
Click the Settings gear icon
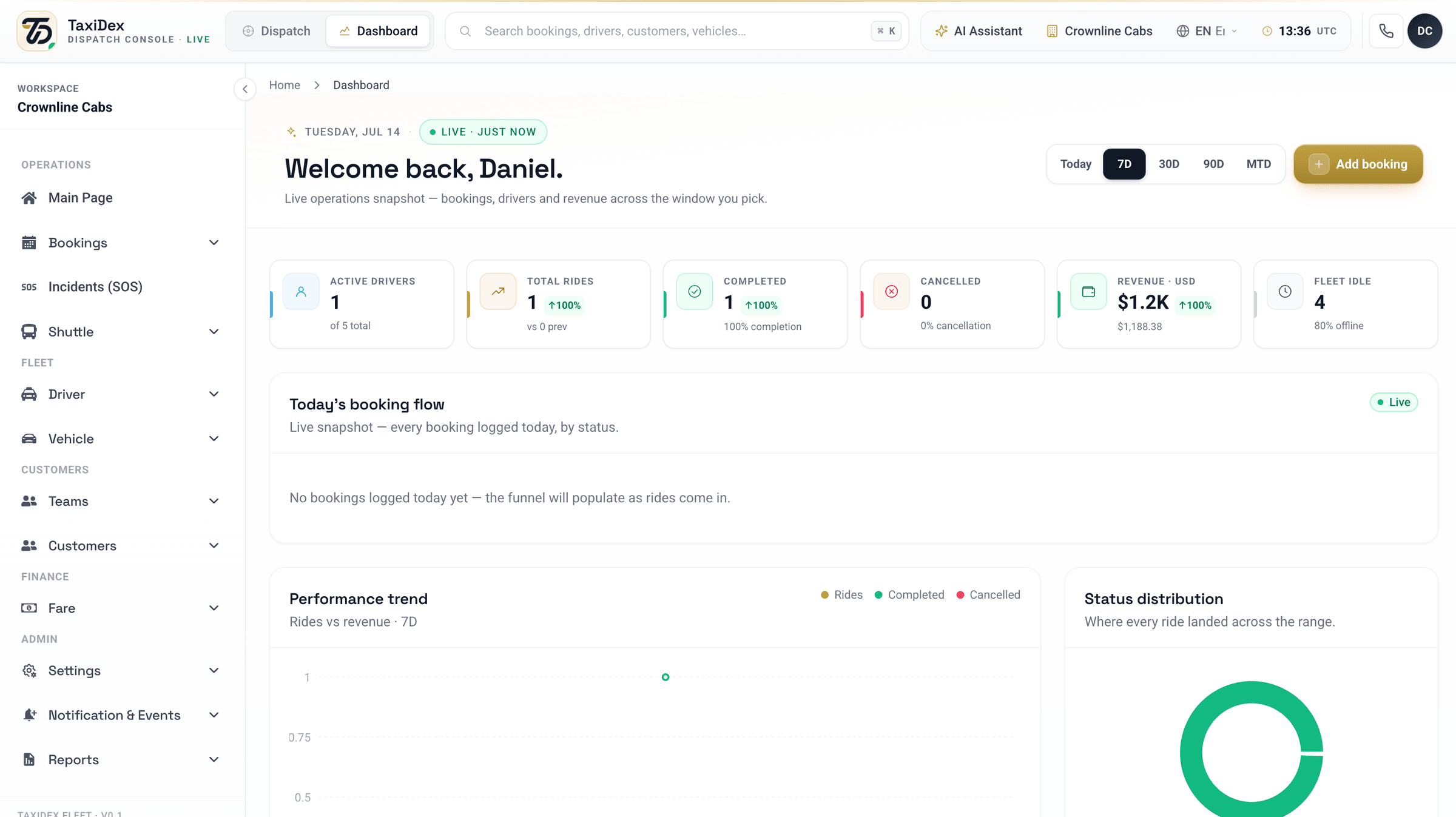click(x=29, y=670)
